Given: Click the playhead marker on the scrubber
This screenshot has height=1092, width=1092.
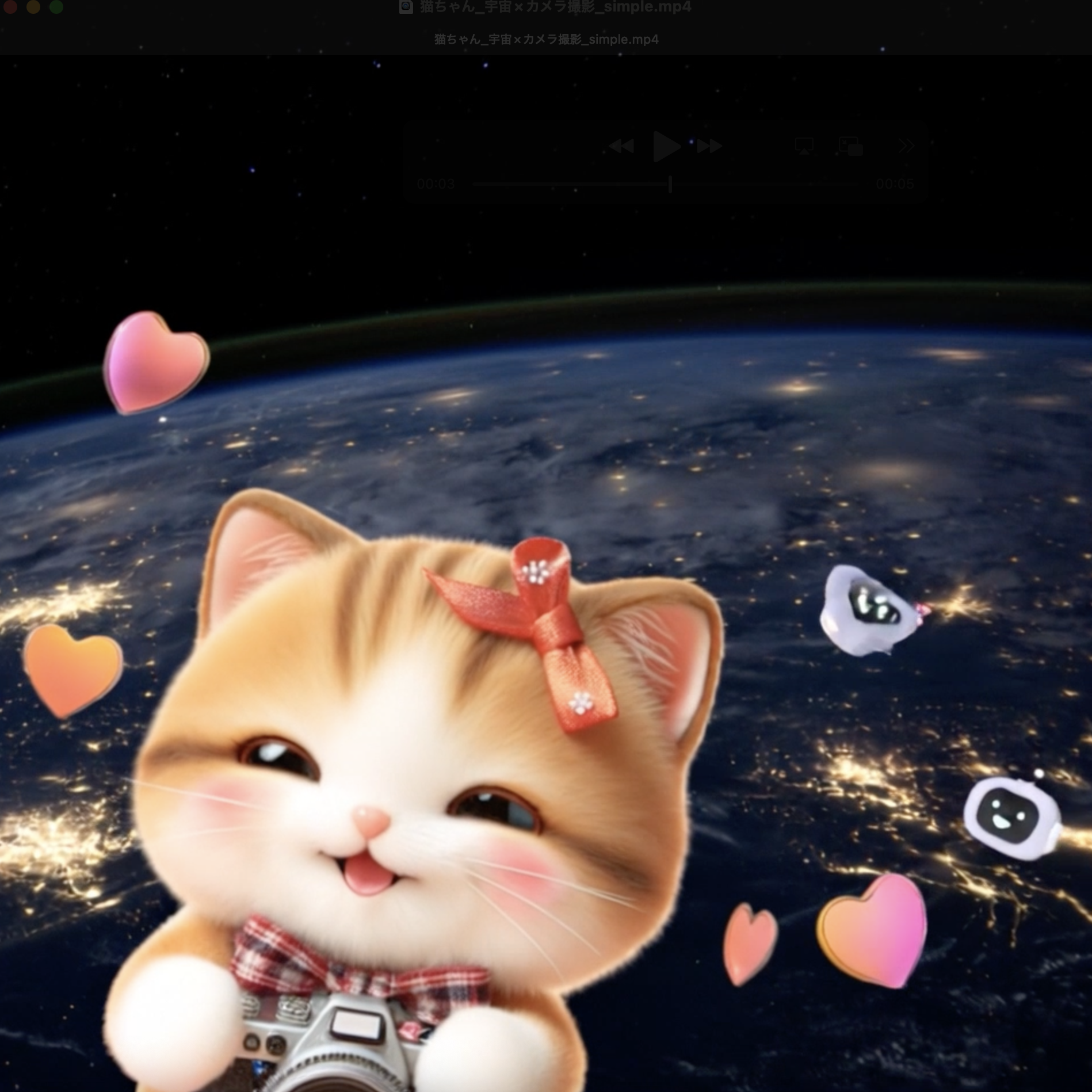Looking at the screenshot, I should [x=669, y=183].
